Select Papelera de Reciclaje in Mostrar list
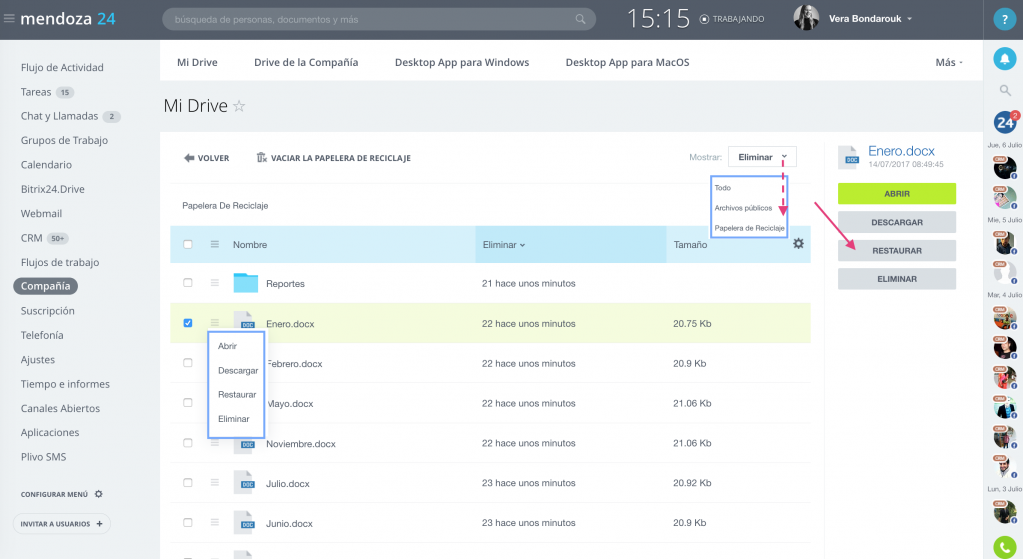 pos(749,228)
